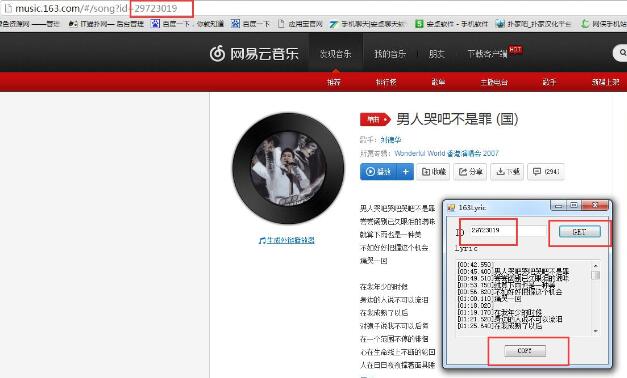
Task: Add song to playlist with plus button
Action: tap(405, 172)
